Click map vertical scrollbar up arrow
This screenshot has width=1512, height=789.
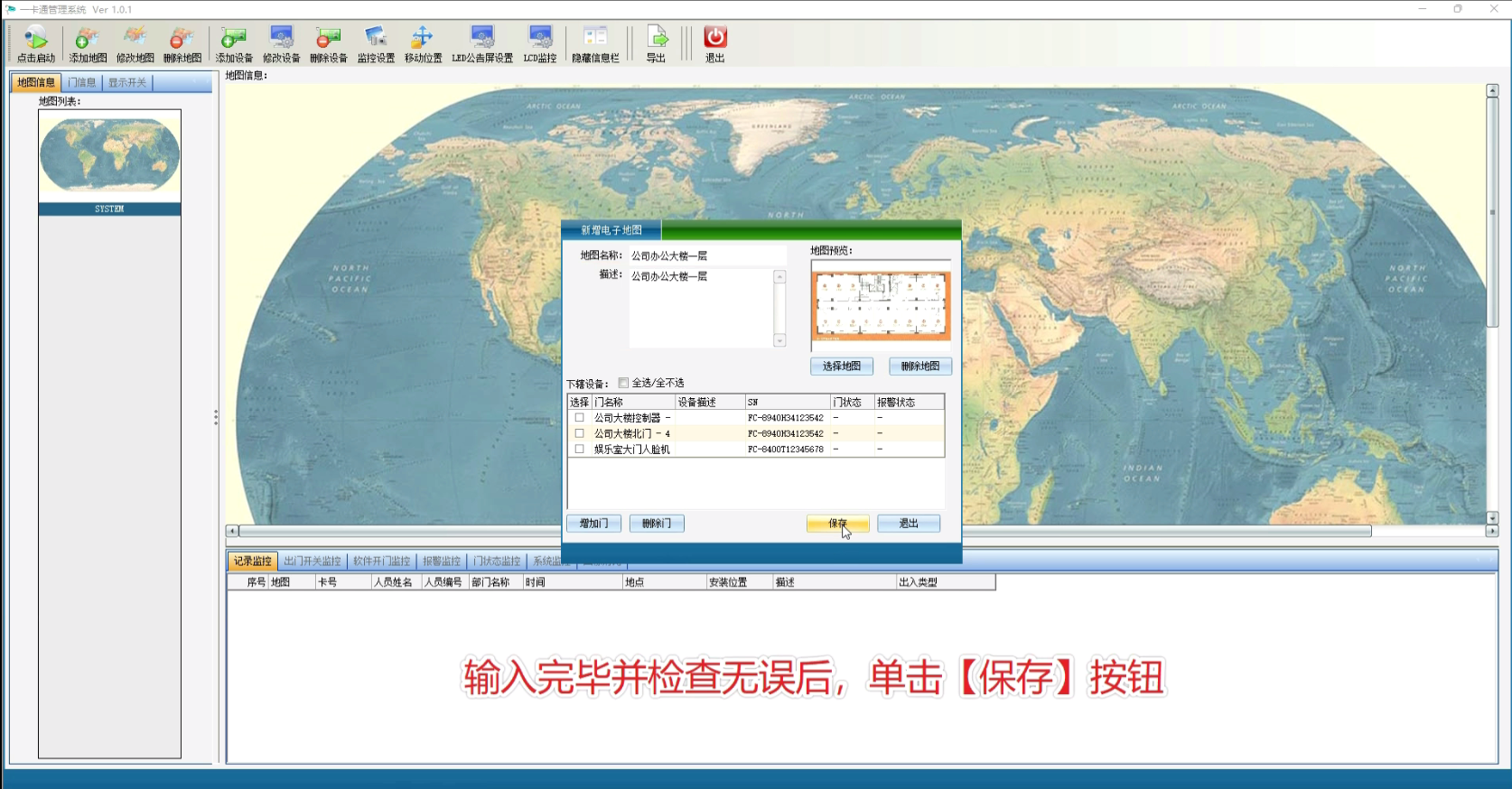[x=1492, y=90]
